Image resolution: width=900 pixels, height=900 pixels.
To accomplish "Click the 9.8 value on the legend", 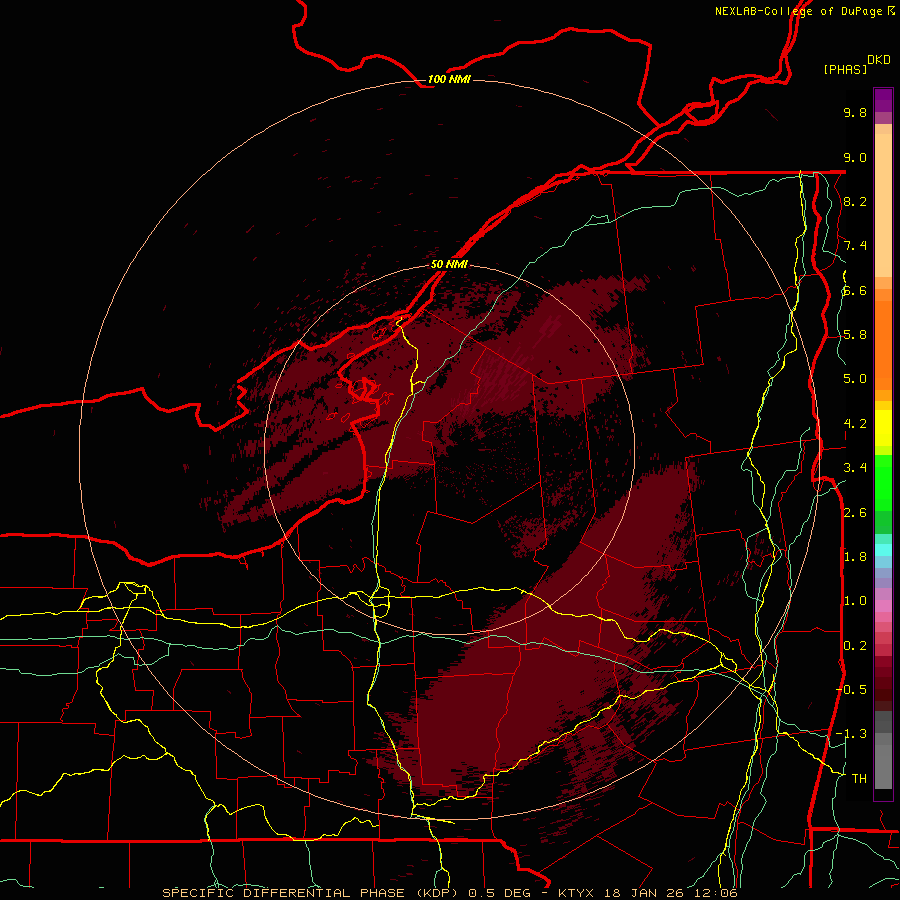I will click(855, 112).
